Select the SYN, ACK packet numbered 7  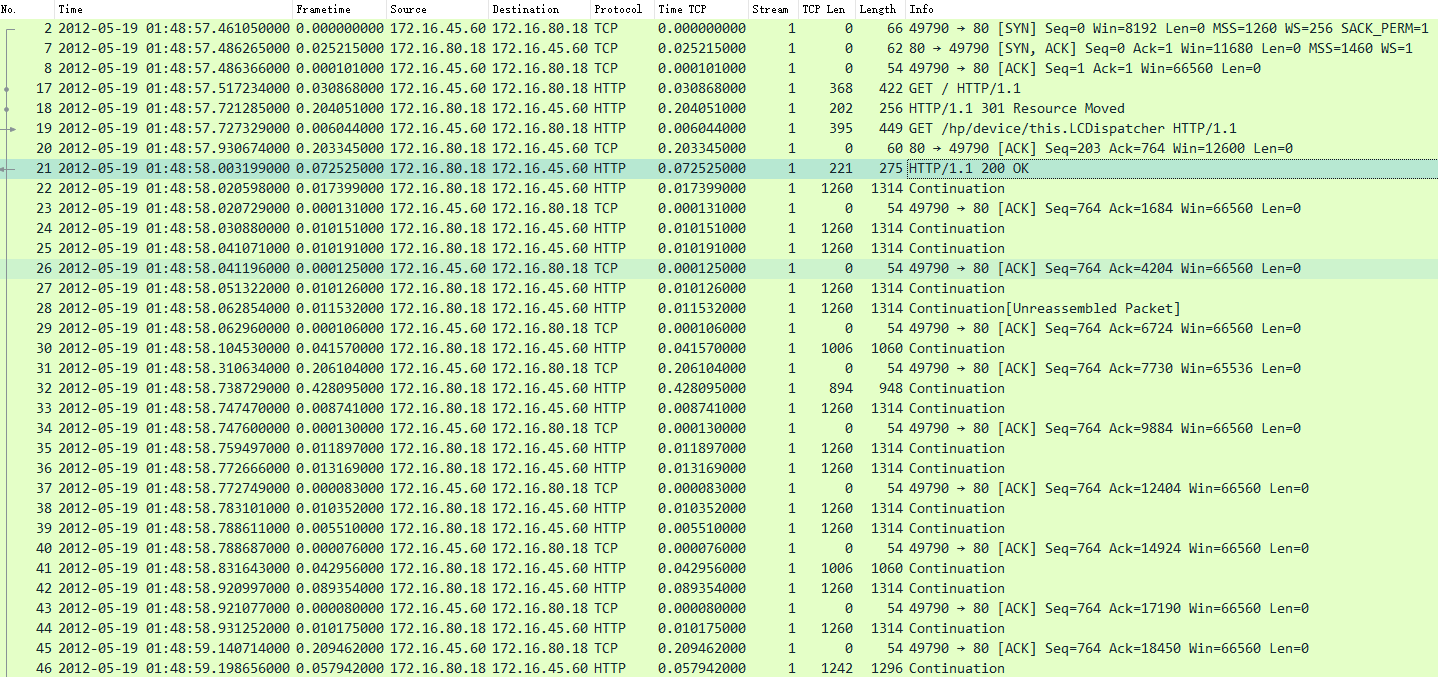click(x=500, y=48)
